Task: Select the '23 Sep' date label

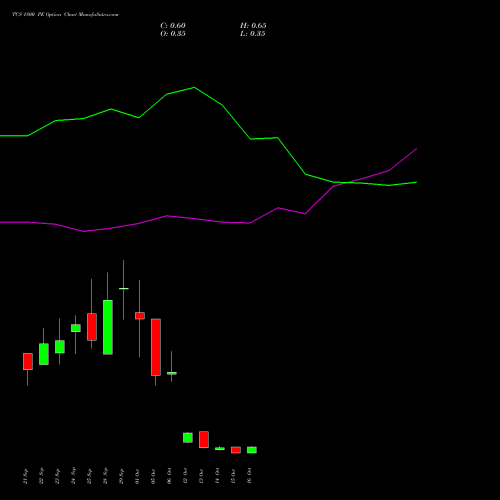Action: [x=57, y=476]
